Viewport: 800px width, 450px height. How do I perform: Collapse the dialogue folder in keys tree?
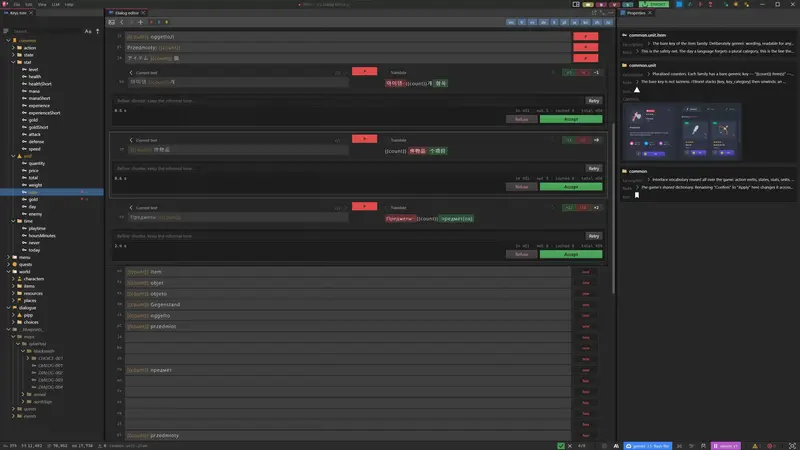(9, 308)
